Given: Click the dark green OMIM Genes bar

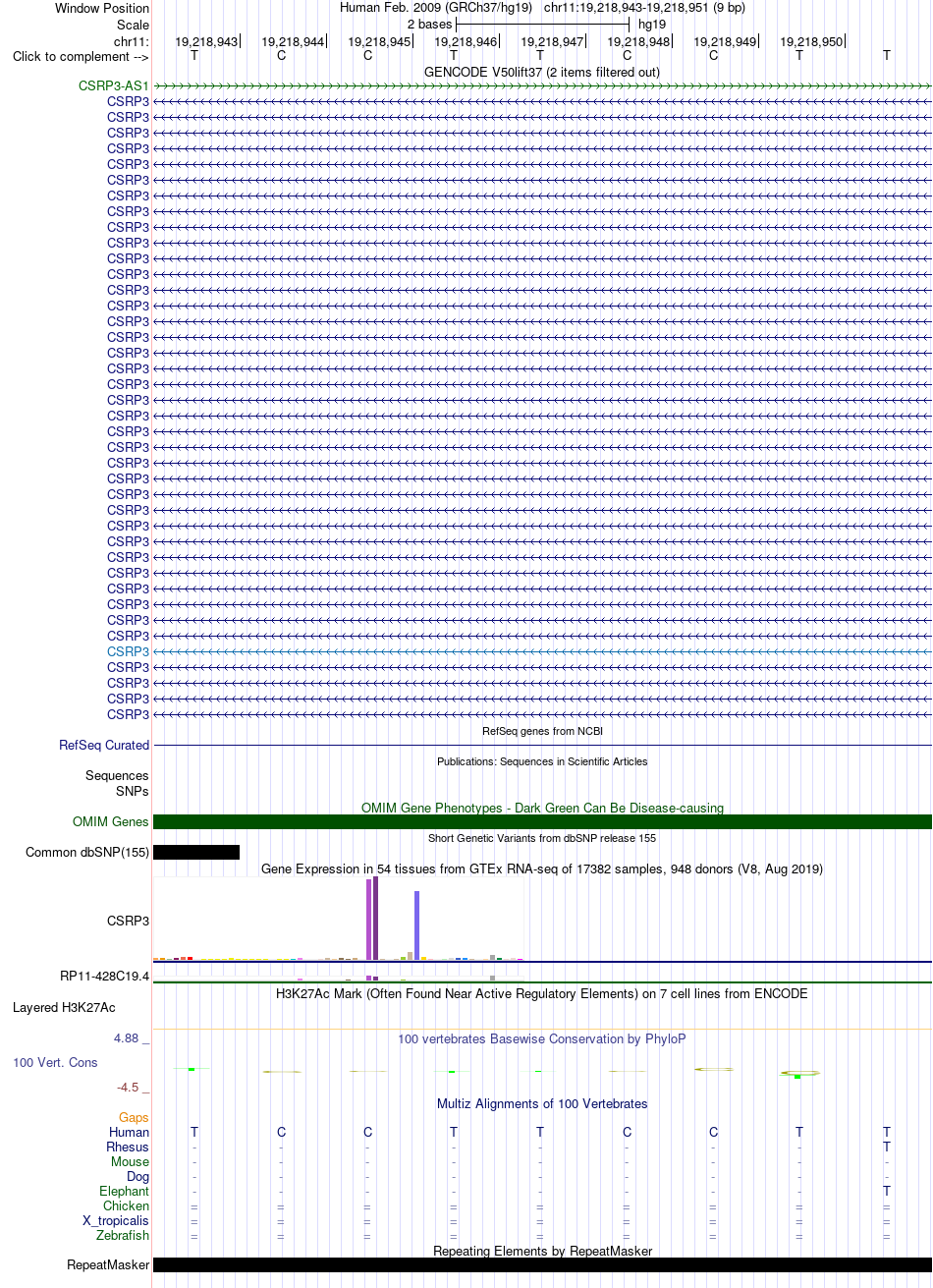Looking at the screenshot, I should click(542, 822).
